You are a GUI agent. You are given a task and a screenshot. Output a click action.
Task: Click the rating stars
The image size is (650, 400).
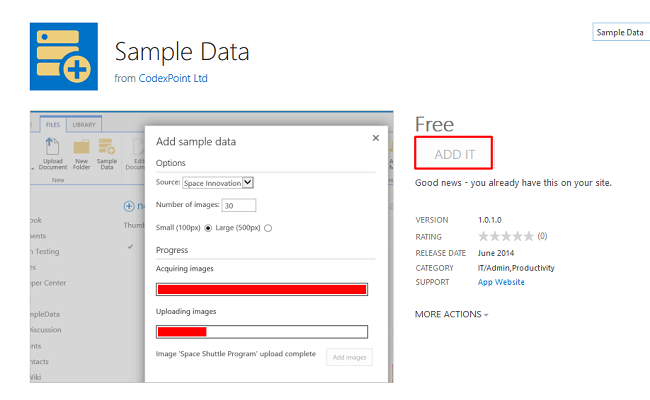pyautogui.click(x=506, y=236)
